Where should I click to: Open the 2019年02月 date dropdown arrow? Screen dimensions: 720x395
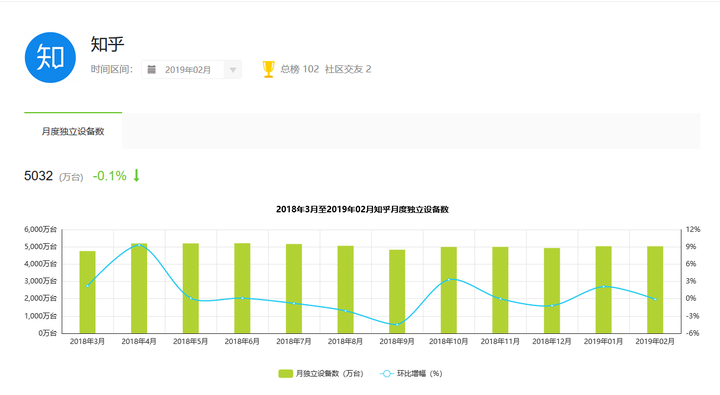click(233, 70)
